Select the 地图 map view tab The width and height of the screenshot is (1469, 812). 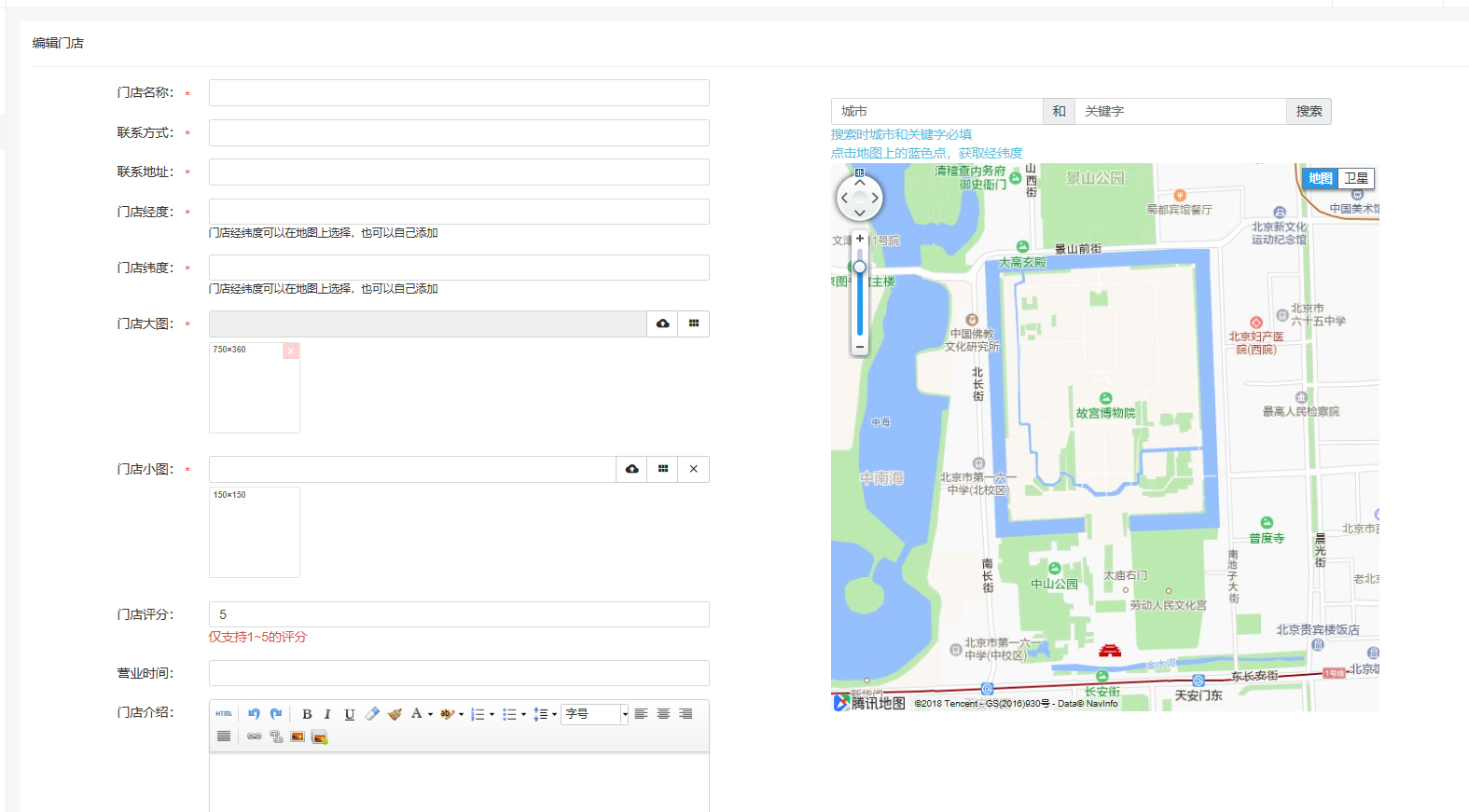pyautogui.click(x=1320, y=178)
